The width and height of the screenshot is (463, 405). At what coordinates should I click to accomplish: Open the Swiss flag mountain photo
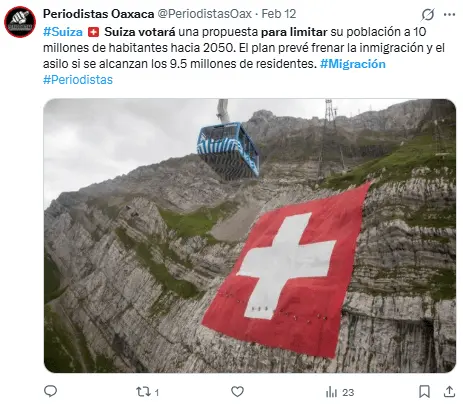pyautogui.click(x=250, y=236)
